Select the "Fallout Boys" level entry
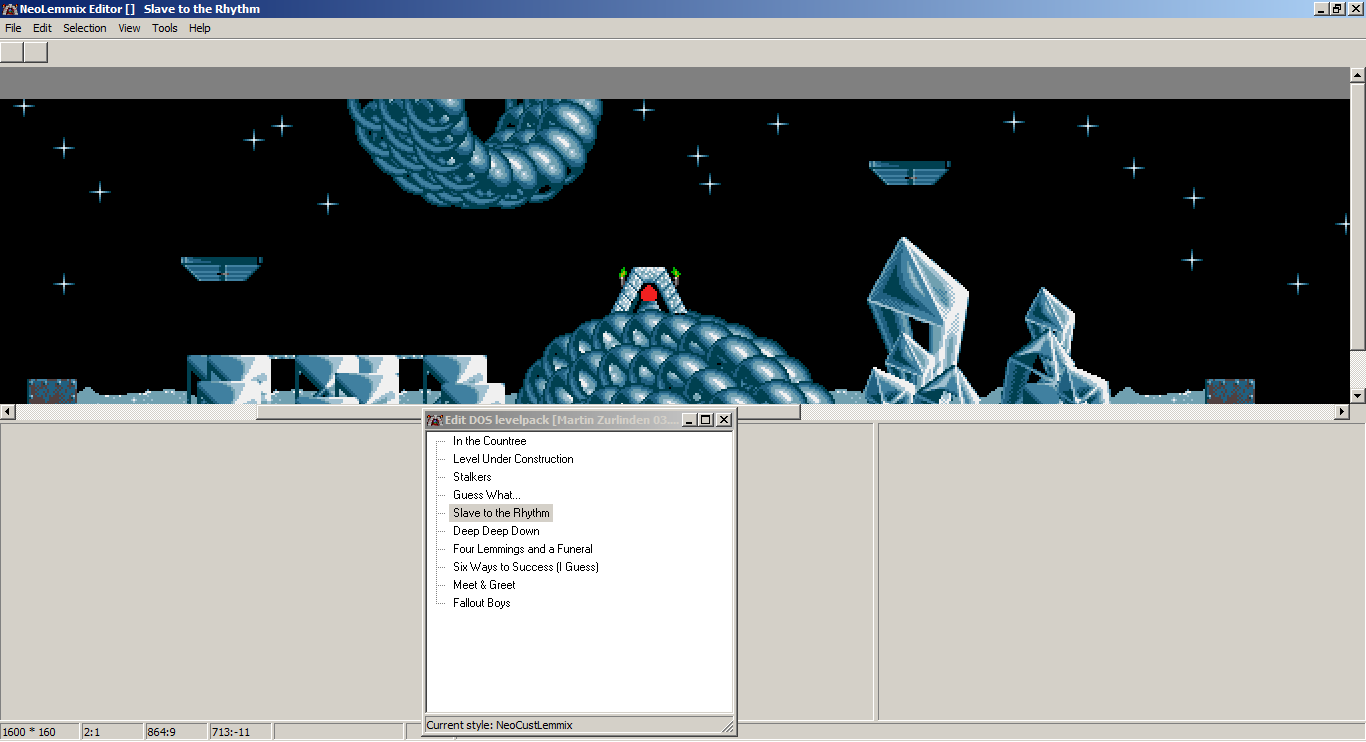Image resolution: width=1366 pixels, height=742 pixels. [x=481, y=603]
